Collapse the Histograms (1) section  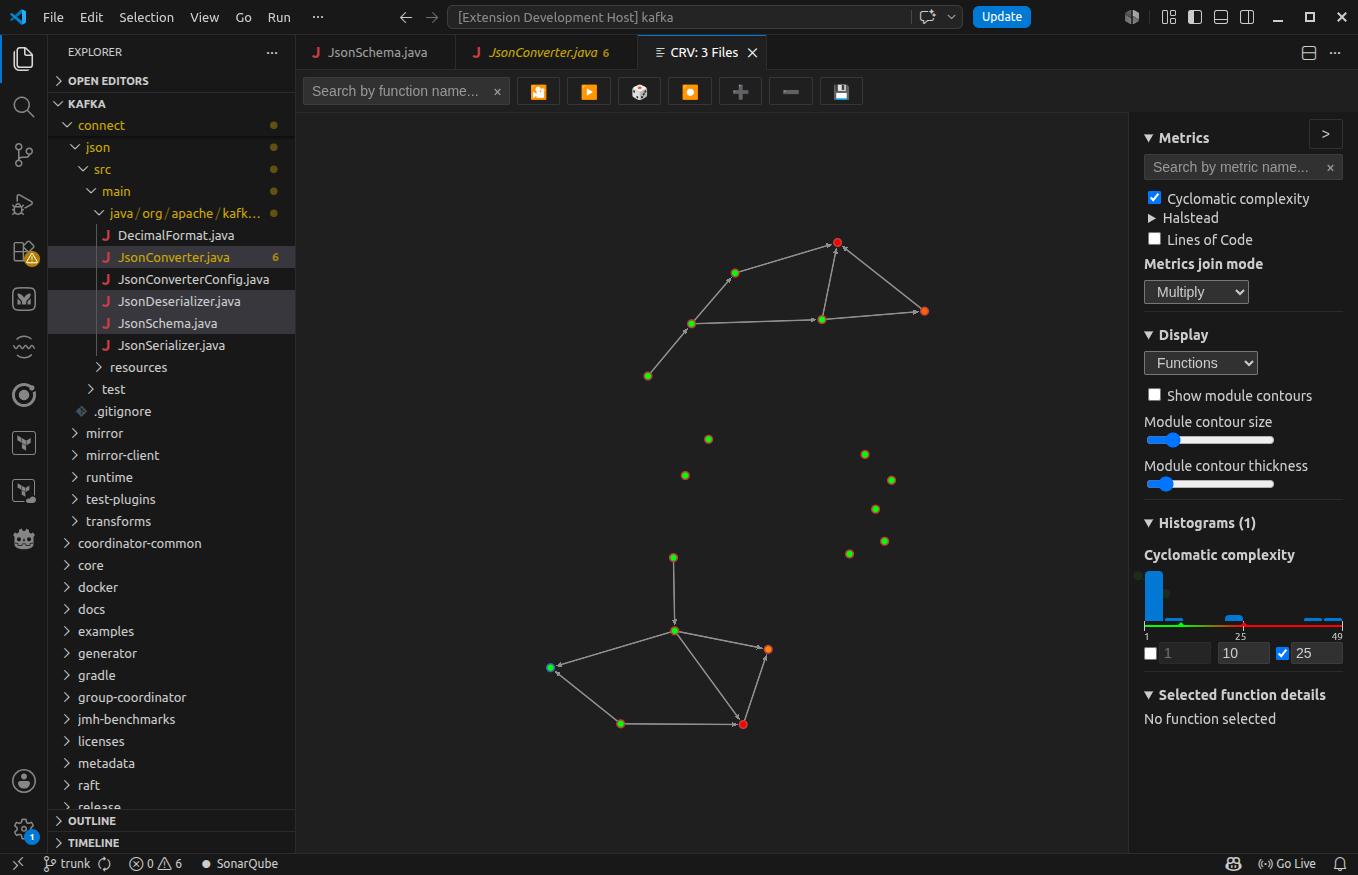pos(1200,523)
